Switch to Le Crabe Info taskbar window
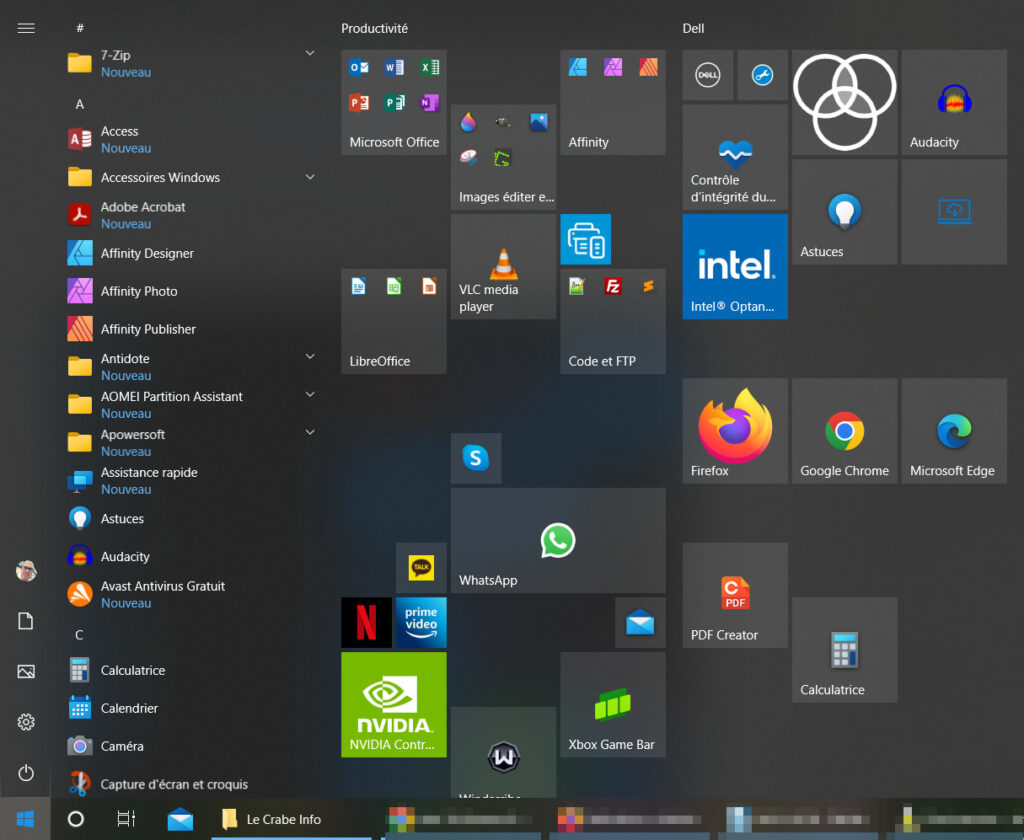The image size is (1024, 840). (x=292, y=818)
